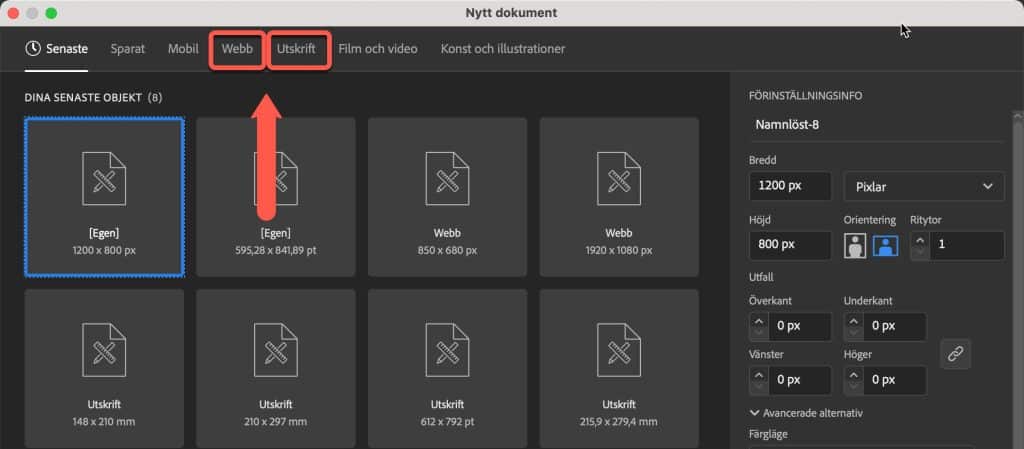Pick the Utskrift 215,9 x 279,4 mm preset

(x=619, y=369)
